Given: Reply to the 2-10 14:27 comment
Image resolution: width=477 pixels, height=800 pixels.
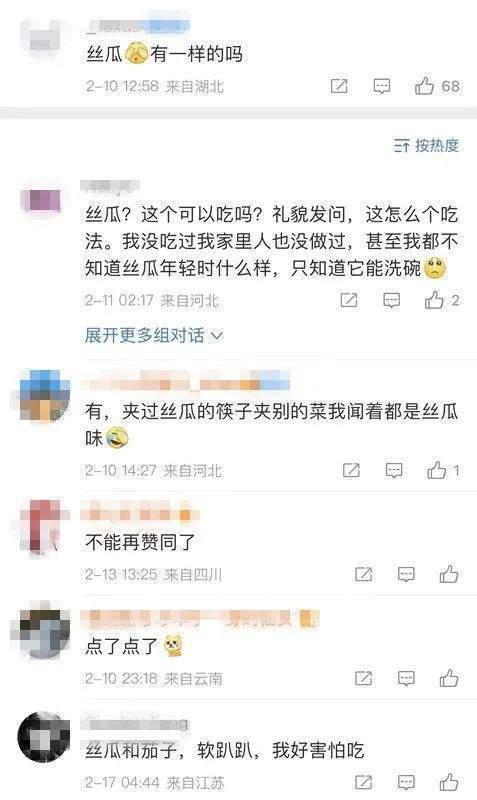Looking at the screenshot, I should pos(394,470).
